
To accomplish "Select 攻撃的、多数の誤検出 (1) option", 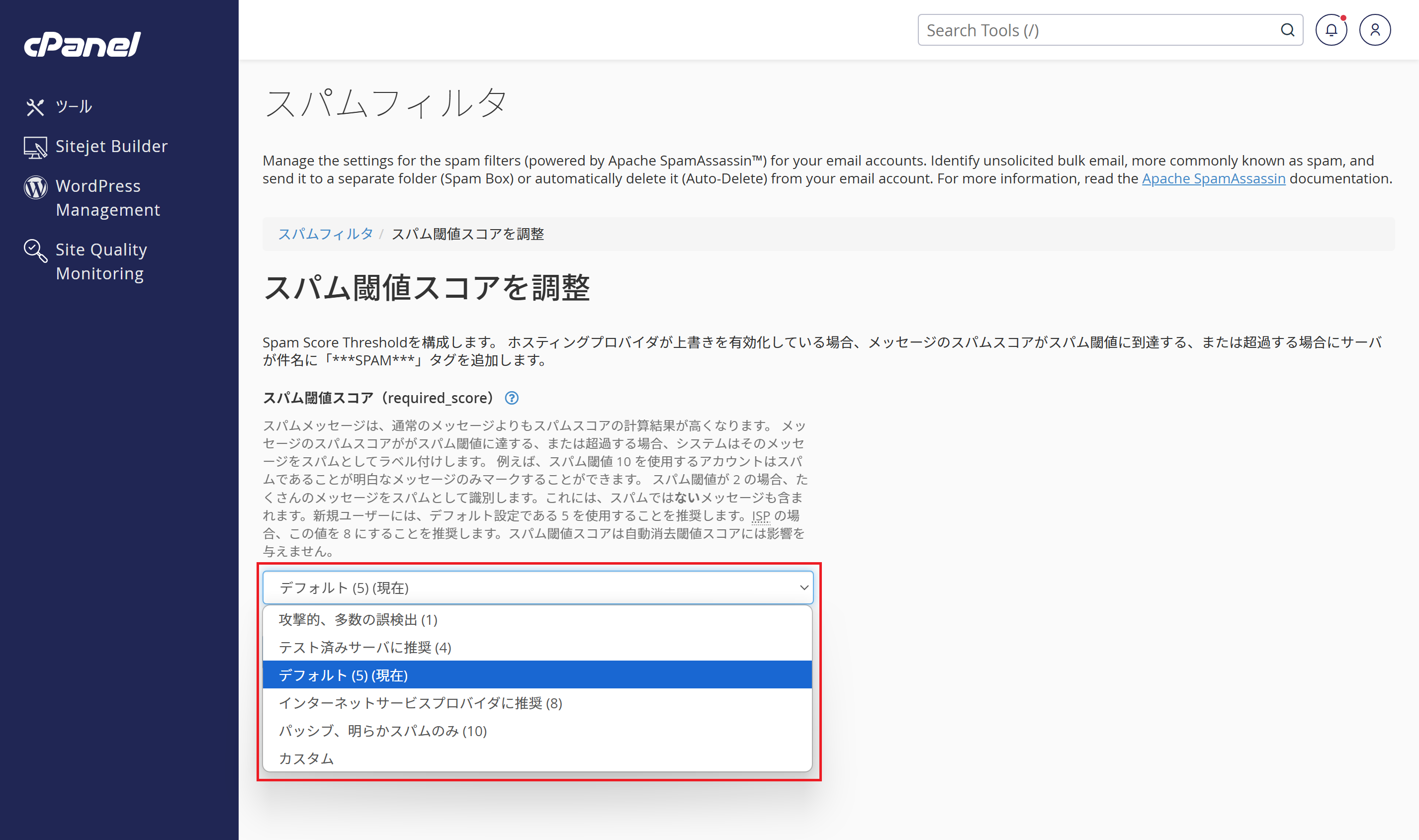I will tap(537, 619).
